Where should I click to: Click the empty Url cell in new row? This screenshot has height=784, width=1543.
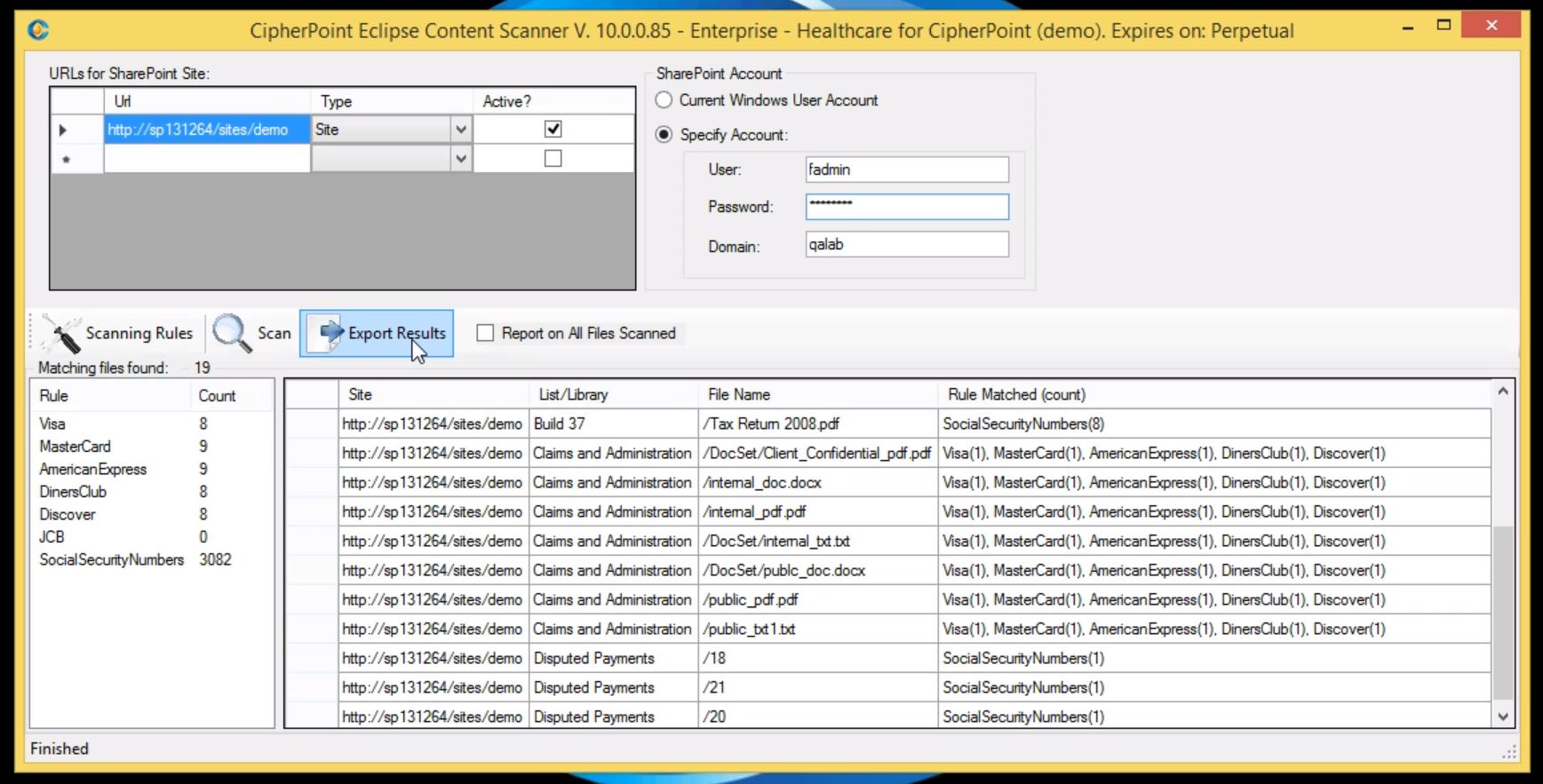point(207,159)
